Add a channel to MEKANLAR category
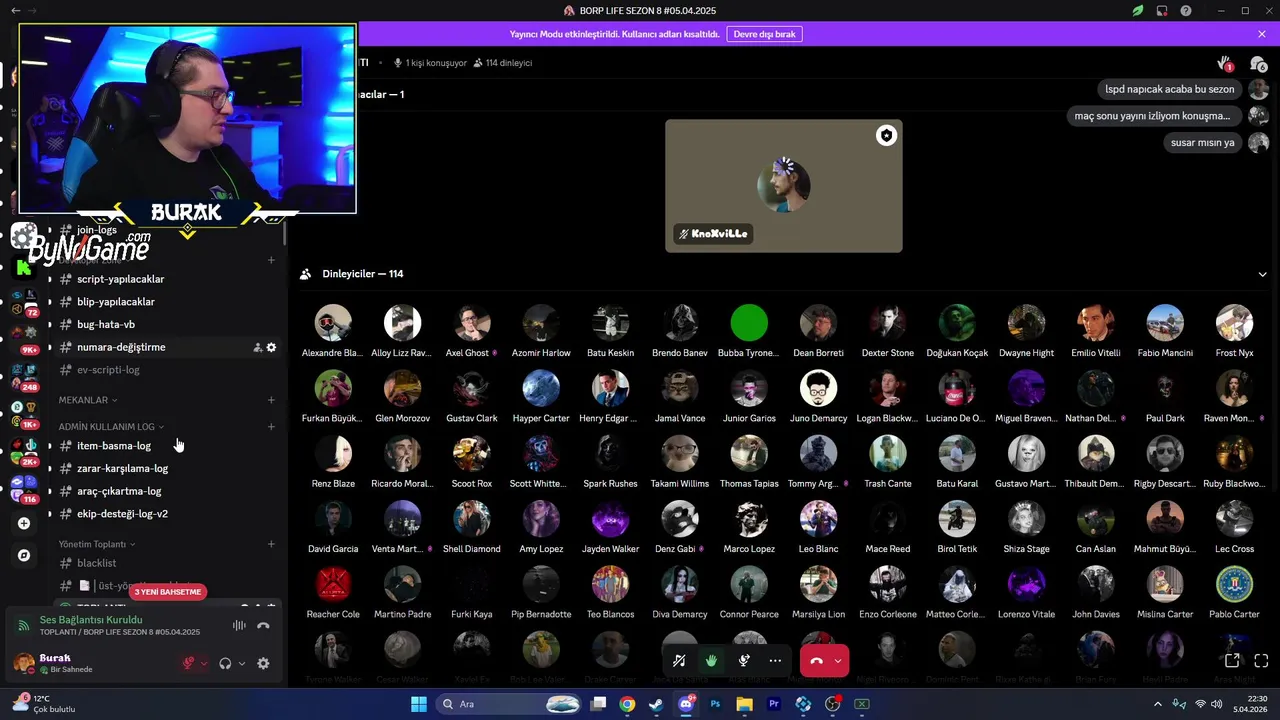 coord(271,400)
